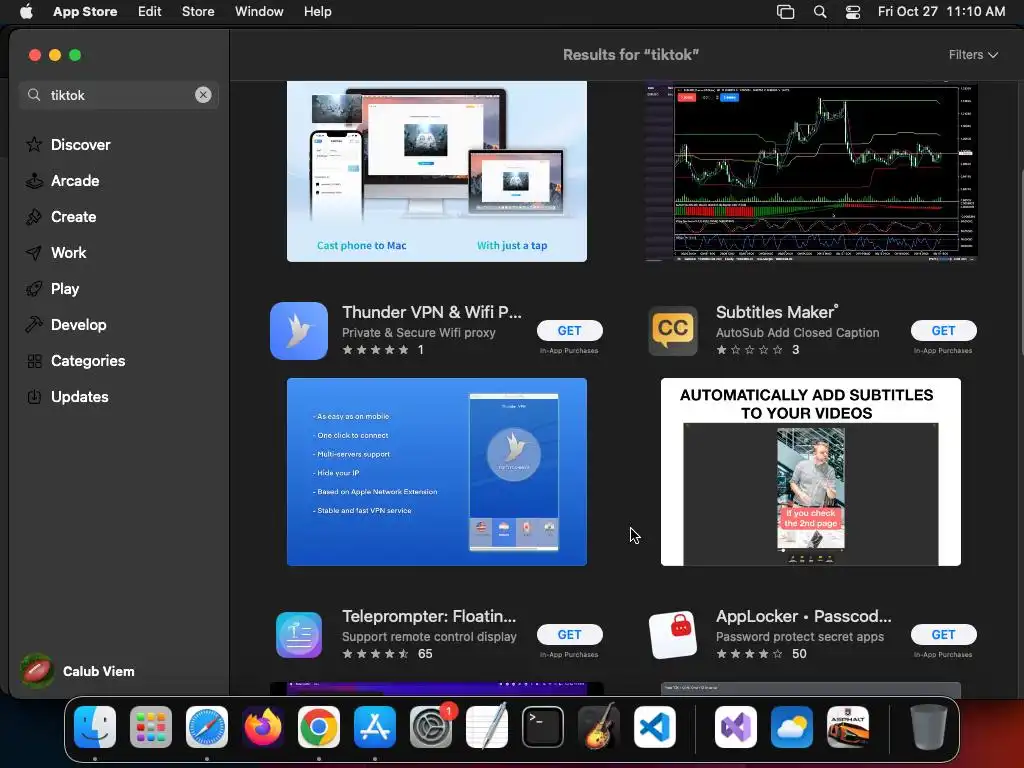
Task: Focus the search field containing tiktok
Action: click(x=118, y=95)
